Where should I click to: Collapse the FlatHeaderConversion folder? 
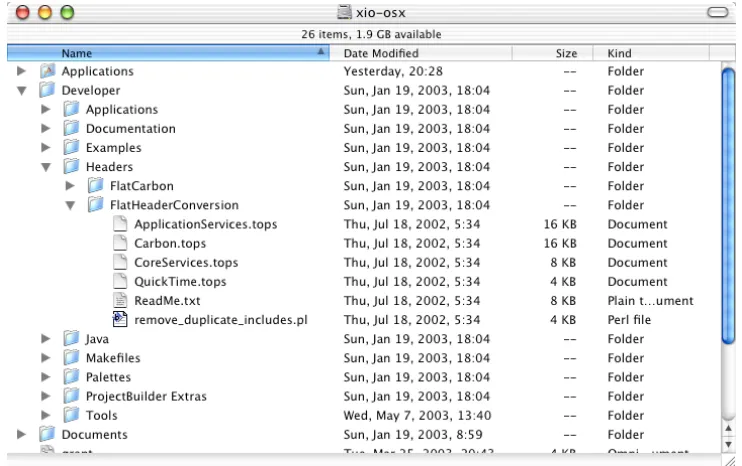(70, 205)
